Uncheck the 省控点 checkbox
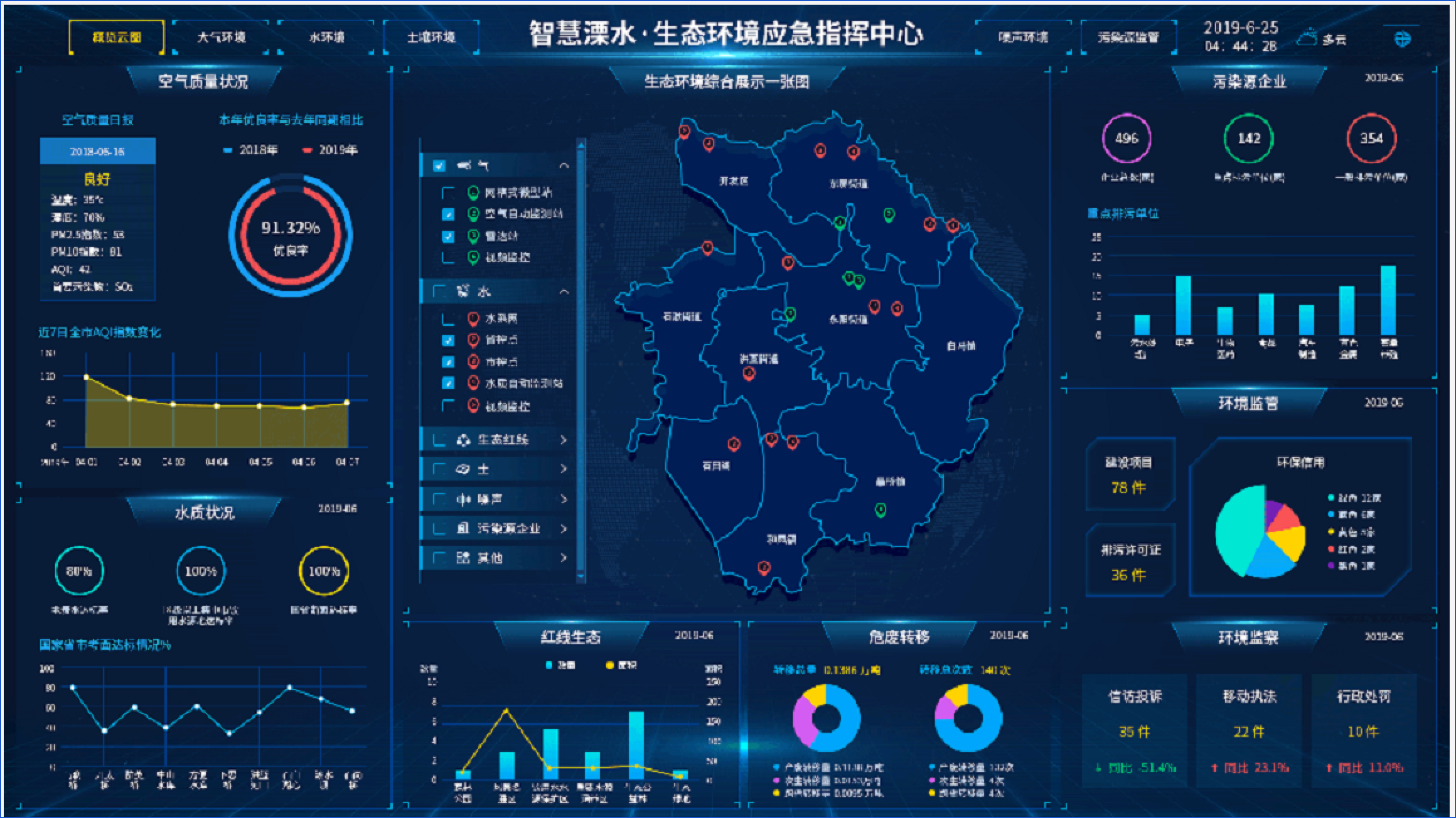1456x818 pixels. [448, 340]
